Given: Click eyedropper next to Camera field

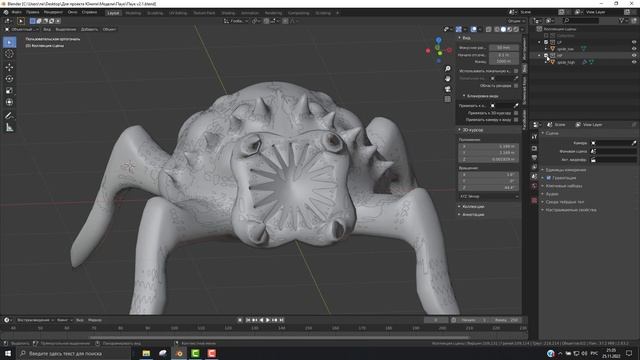Looking at the screenshot, I should [633, 143].
